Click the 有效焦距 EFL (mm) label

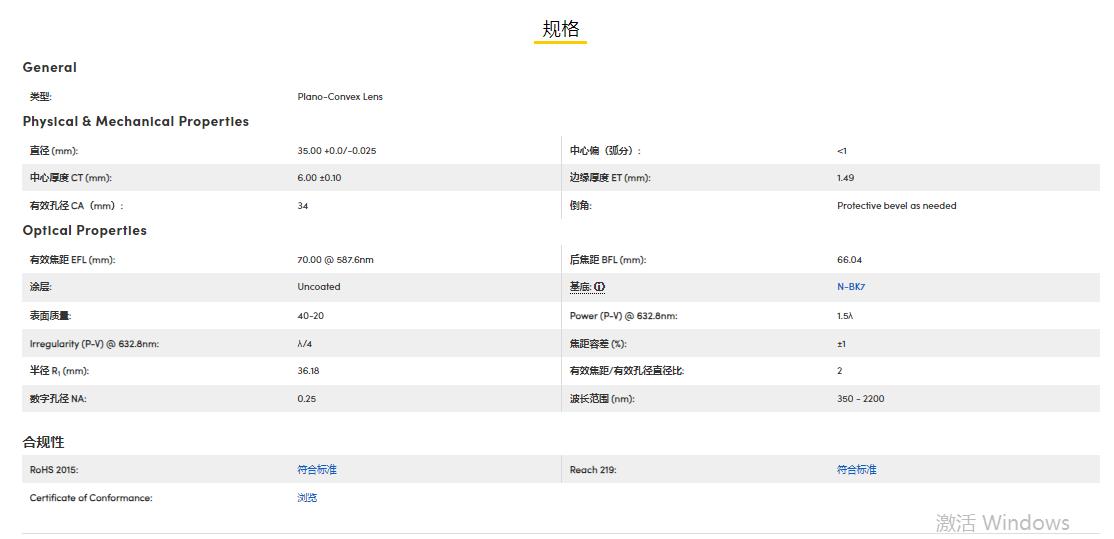tap(72, 260)
